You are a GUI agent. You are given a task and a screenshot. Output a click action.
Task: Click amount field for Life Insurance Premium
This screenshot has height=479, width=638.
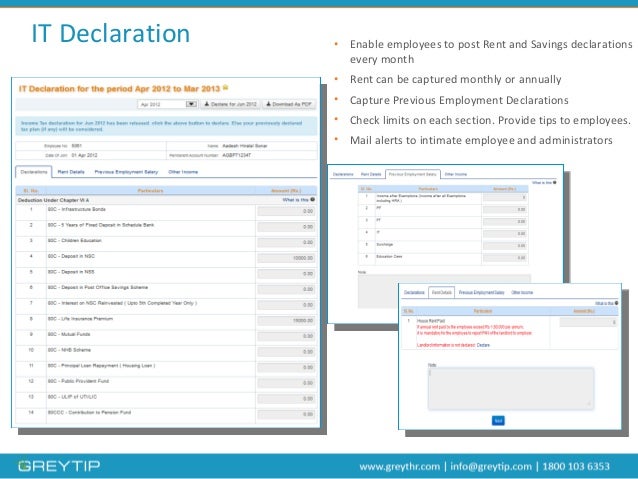(x=286, y=321)
